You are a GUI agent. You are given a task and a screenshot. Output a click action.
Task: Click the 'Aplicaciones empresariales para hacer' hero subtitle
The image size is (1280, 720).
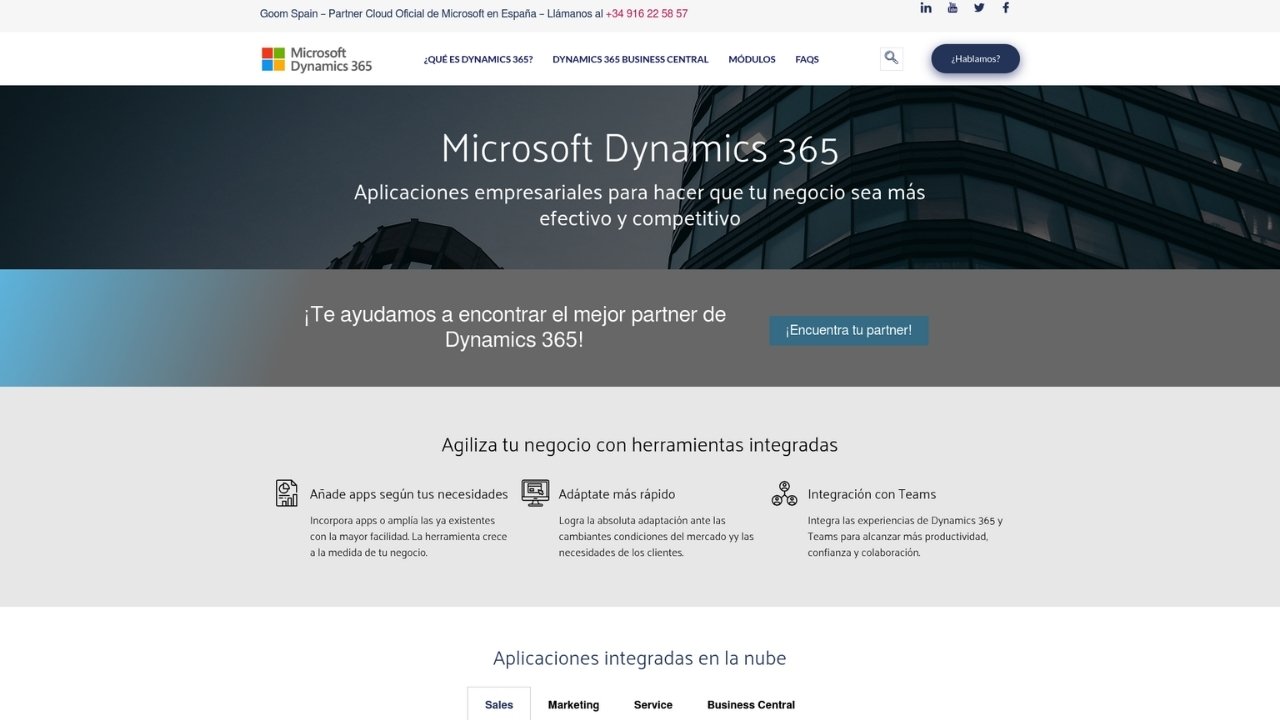pyautogui.click(x=640, y=205)
